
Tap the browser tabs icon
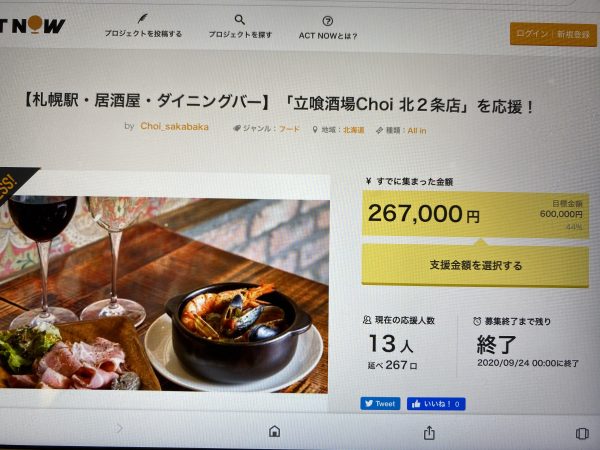coord(582,434)
